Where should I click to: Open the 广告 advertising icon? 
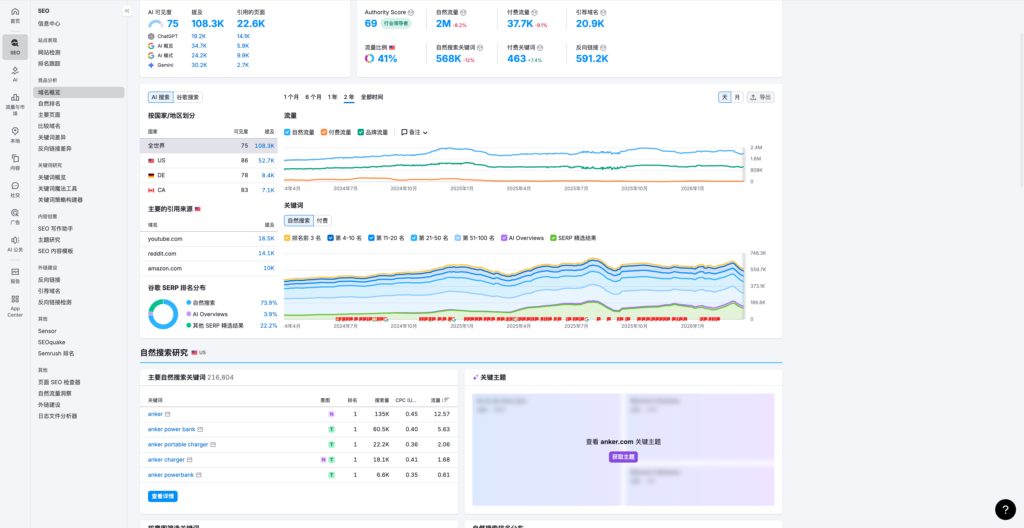(x=15, y=216)
